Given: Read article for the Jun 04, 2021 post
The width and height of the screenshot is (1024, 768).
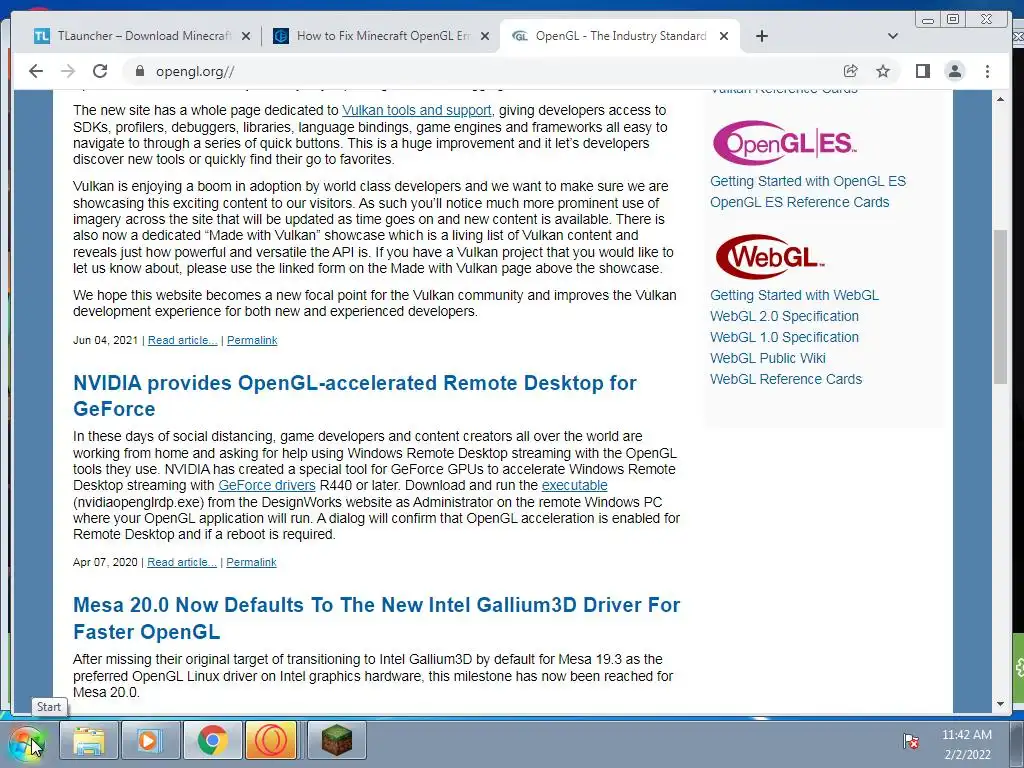Looking at the screenshot, I should (x=182, y=340).
